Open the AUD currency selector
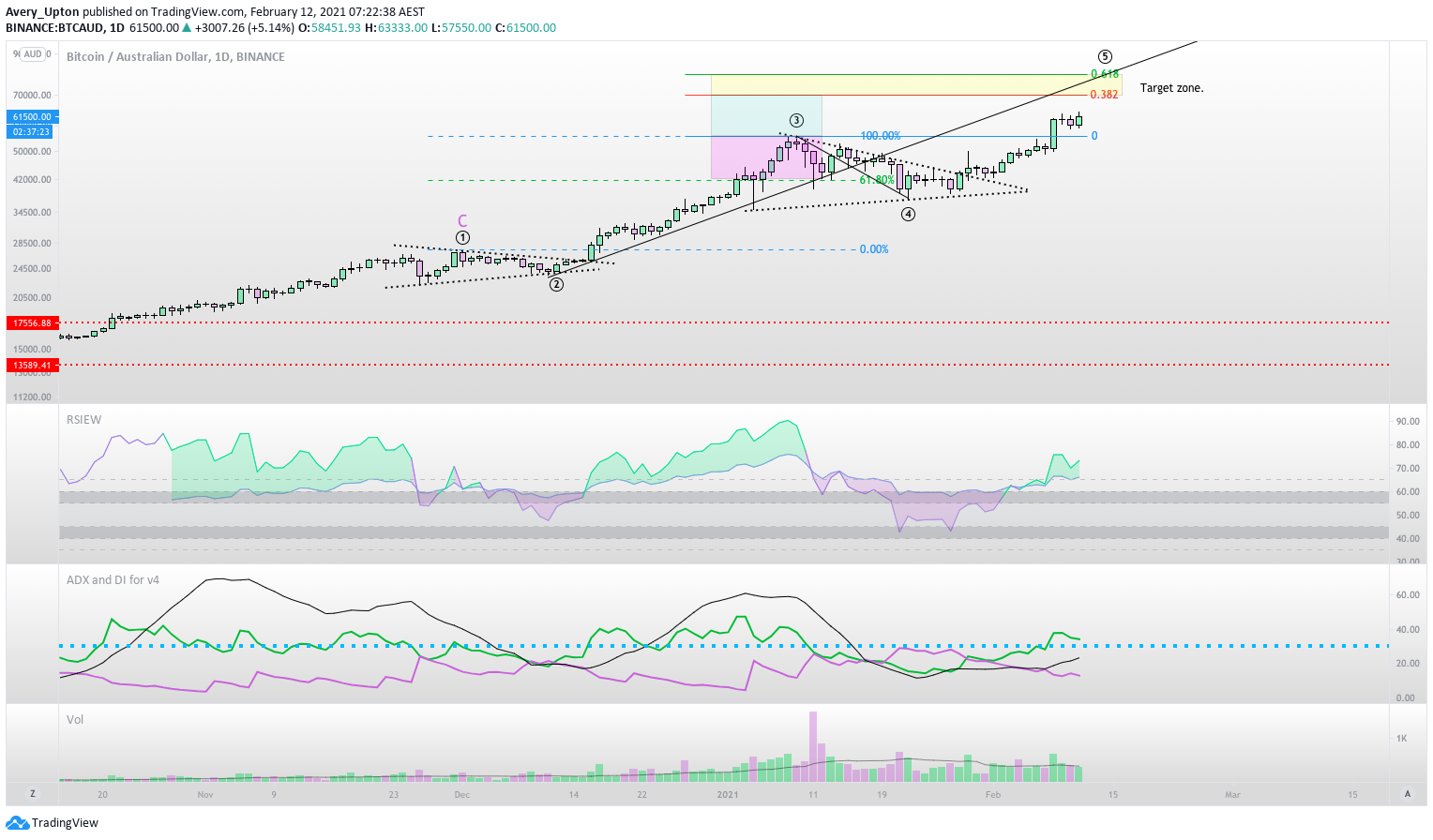The width and height of the screenshot is (1433, 840). (x=33, y=54)
